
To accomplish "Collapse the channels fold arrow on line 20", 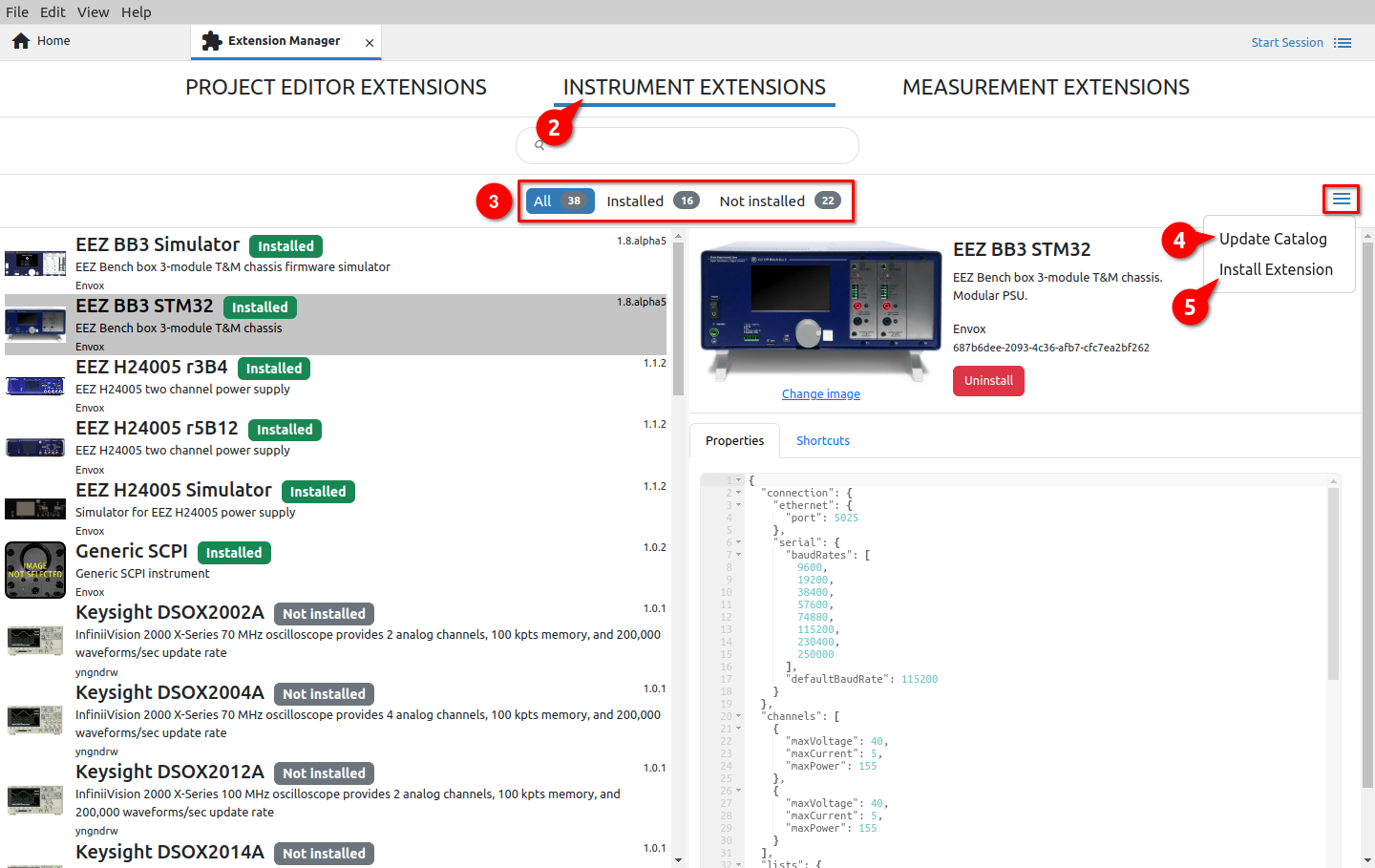I will [x=739, y=716].
